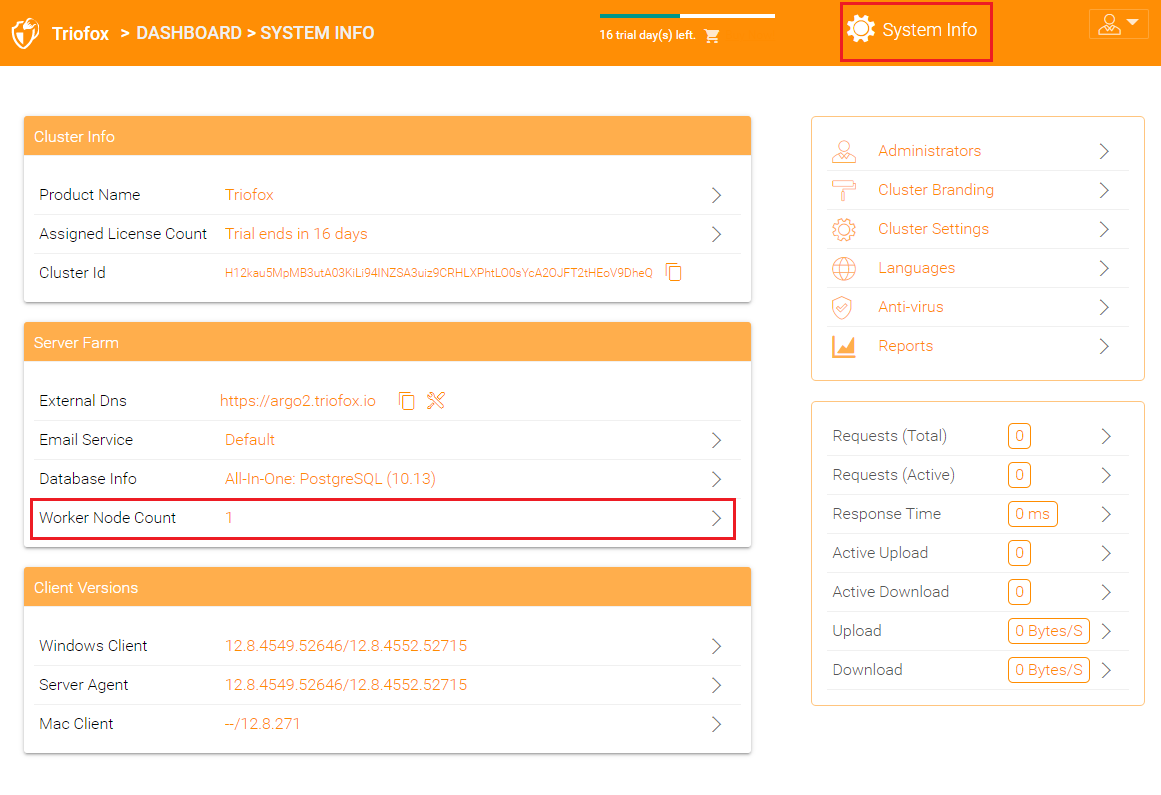Expand the Mac Client row chevron

click(x=716, y=724)
